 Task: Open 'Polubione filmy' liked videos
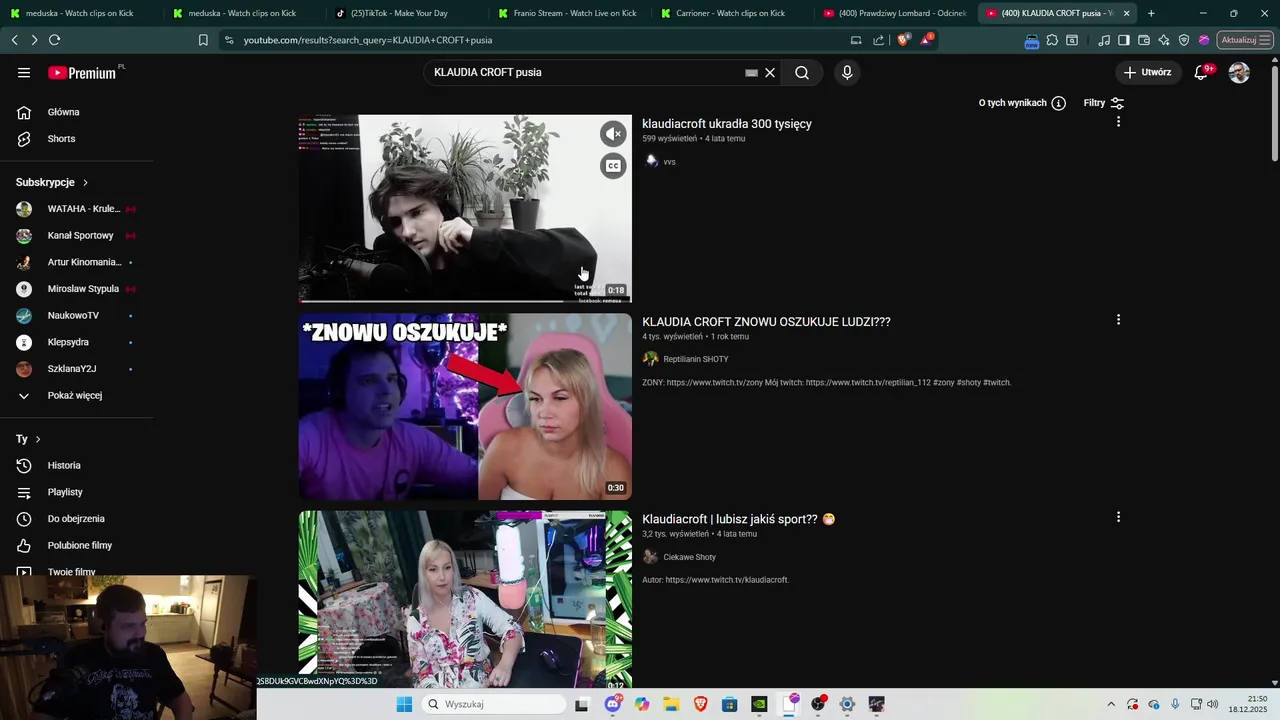coord(76,545)
